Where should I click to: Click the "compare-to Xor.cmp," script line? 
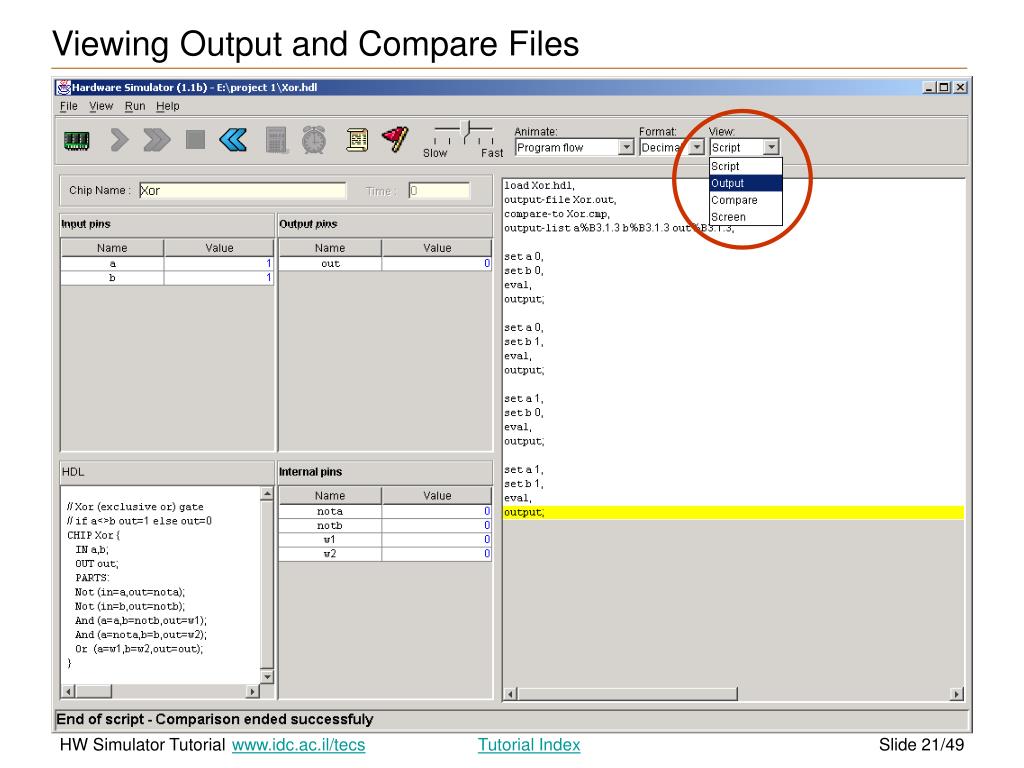tap(557, 214)
